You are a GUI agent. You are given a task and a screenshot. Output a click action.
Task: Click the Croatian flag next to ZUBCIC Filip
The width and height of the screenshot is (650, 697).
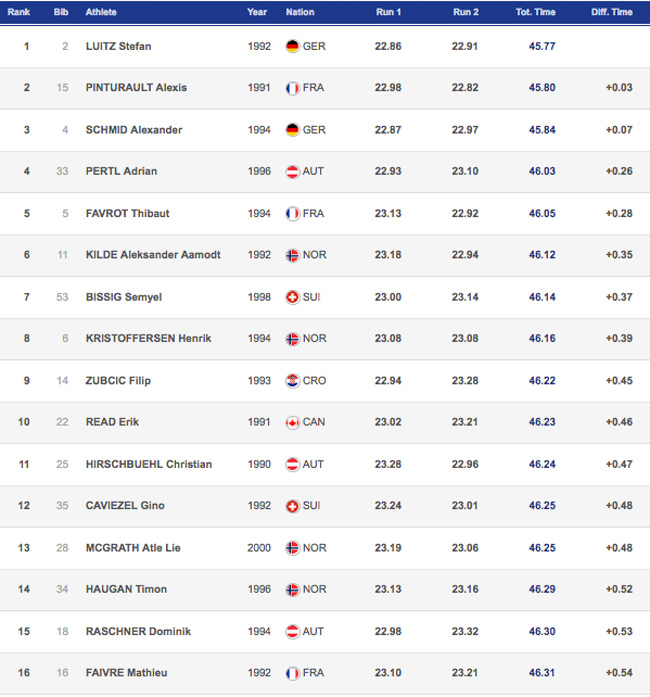tap(292, 381)
